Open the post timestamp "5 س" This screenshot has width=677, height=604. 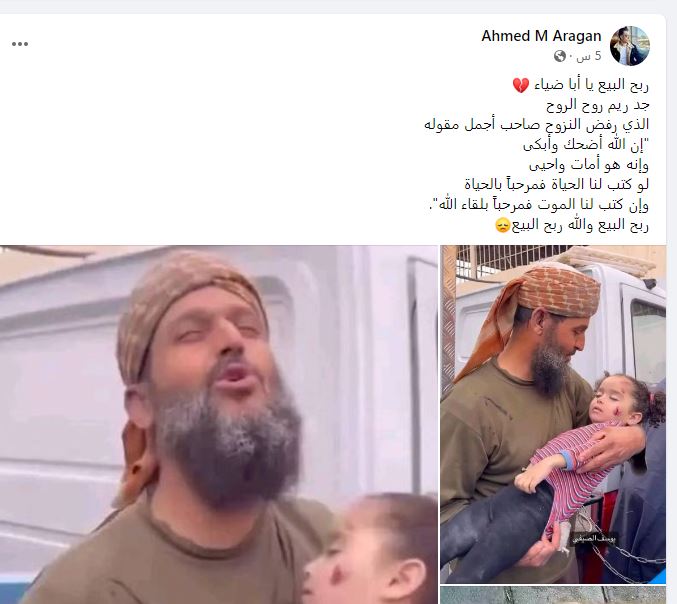pos(590,56)
